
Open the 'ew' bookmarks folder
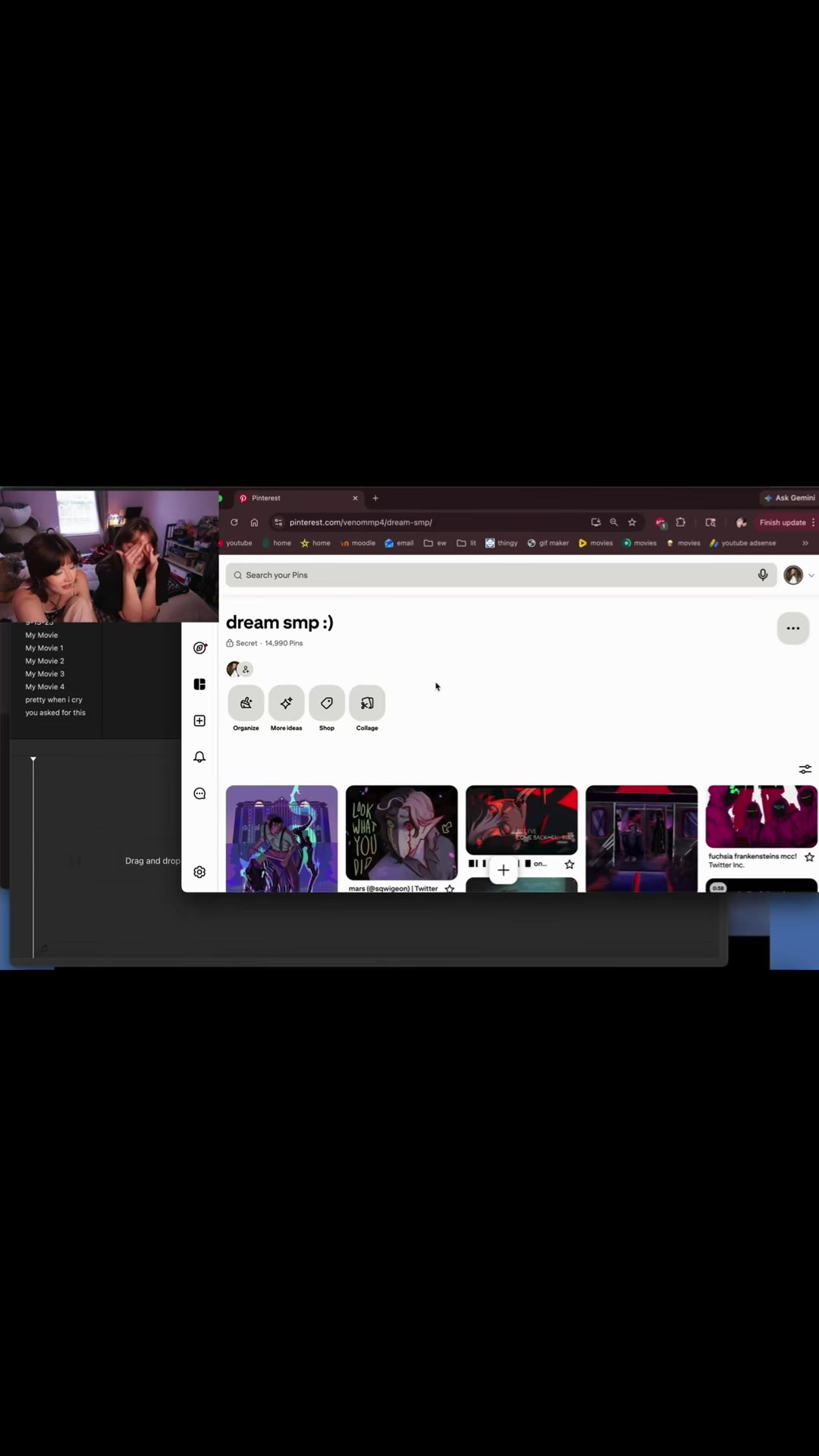click(435, 543)
